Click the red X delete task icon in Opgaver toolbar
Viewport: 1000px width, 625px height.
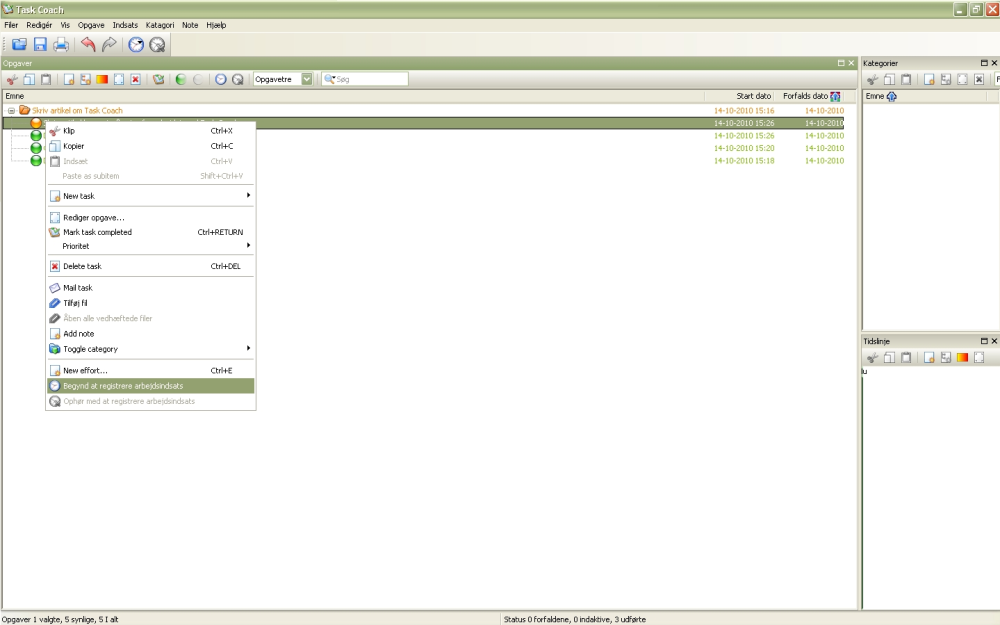pyautogui.click(x=135, y=79)
